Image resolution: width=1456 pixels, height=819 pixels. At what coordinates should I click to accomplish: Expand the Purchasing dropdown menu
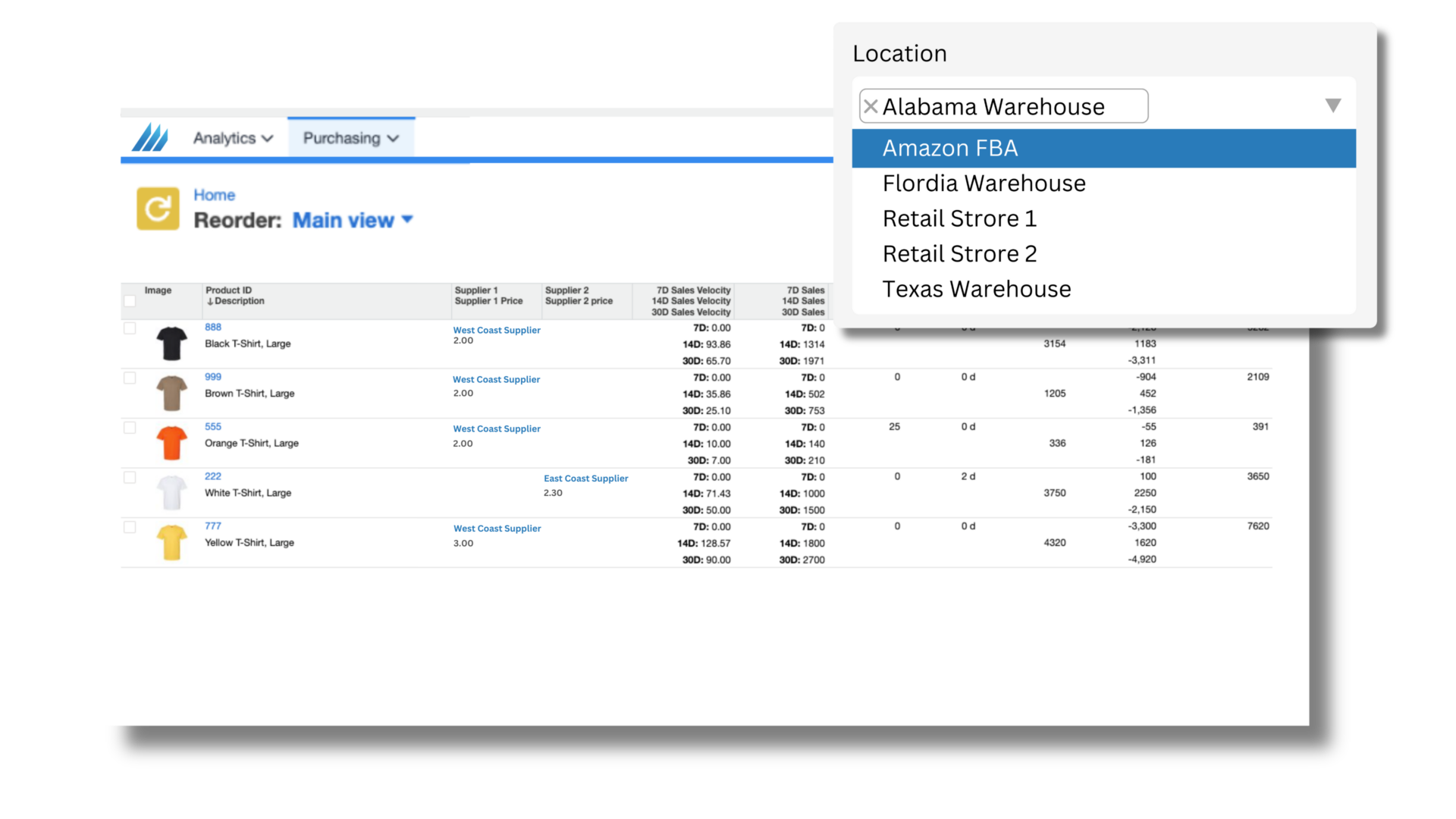pyautogui.click(x=350, y=137)
